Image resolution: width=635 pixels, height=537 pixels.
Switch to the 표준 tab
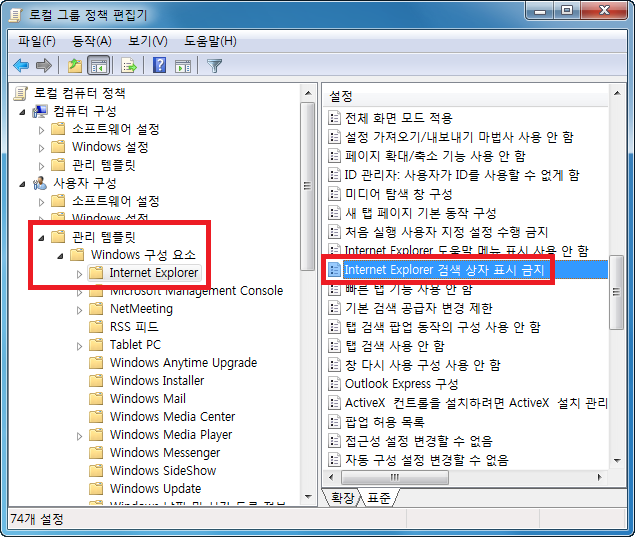coord(378,497)
